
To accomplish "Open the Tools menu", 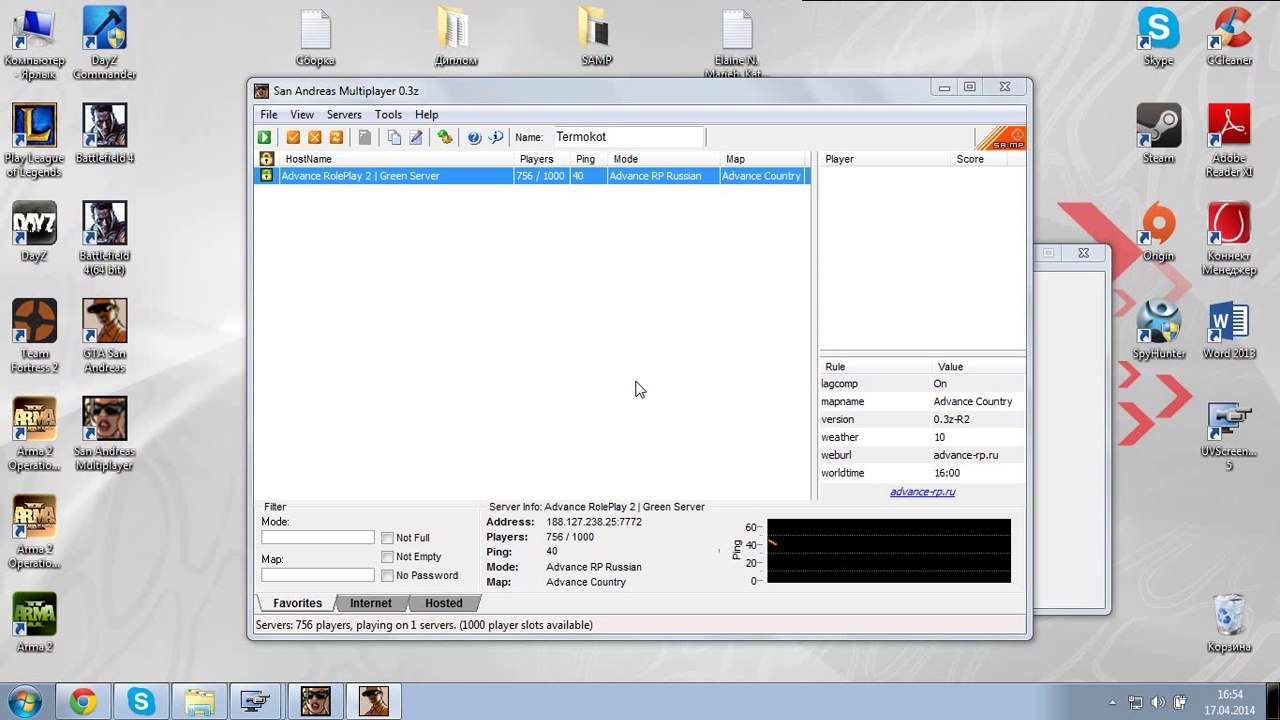I will (x=388, y=115).
